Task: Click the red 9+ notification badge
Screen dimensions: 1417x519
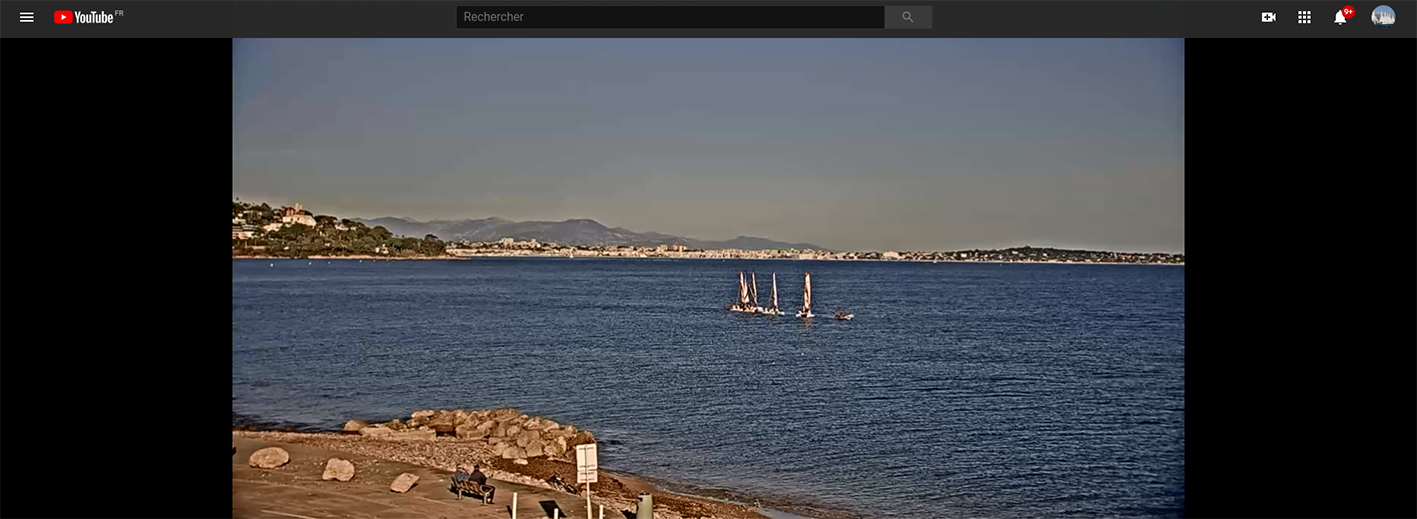Action: (x=1348, y=12)
